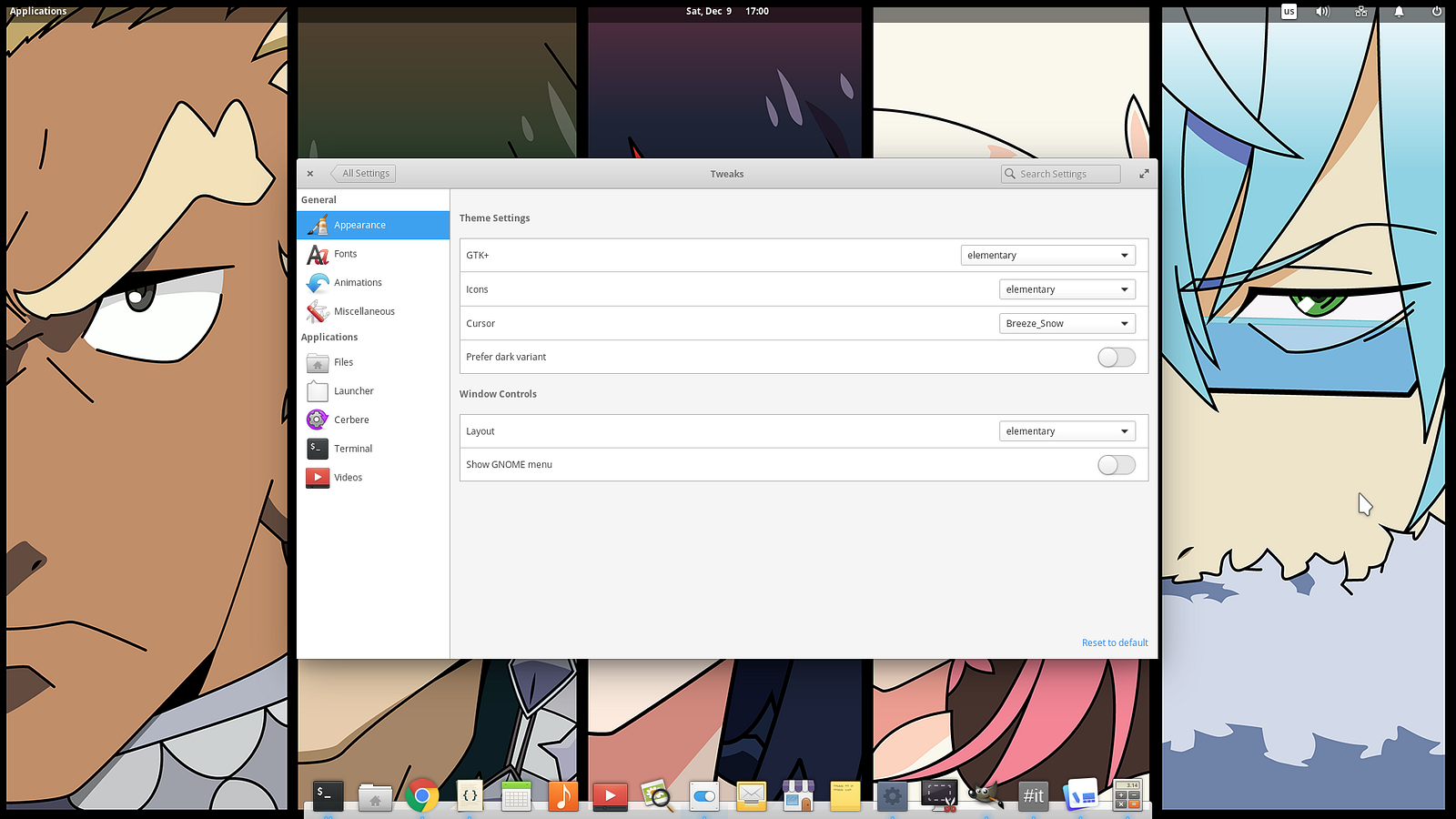Open the Calendar app in the dock
The width and height of the screenshot is (1456, 819).
click(516, 796)
